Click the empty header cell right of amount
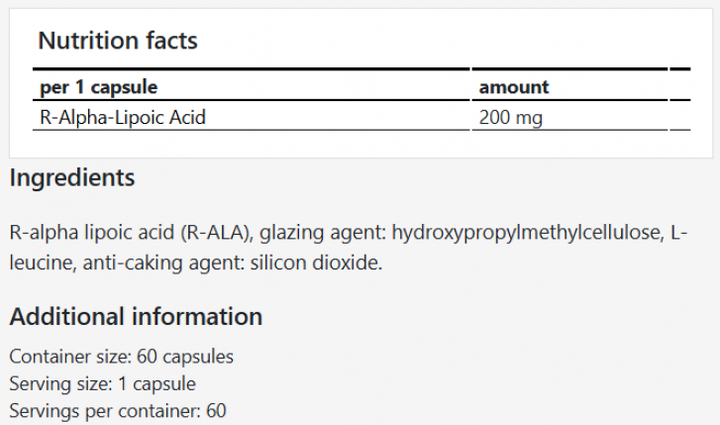The image size is (720, 425). 680,87
